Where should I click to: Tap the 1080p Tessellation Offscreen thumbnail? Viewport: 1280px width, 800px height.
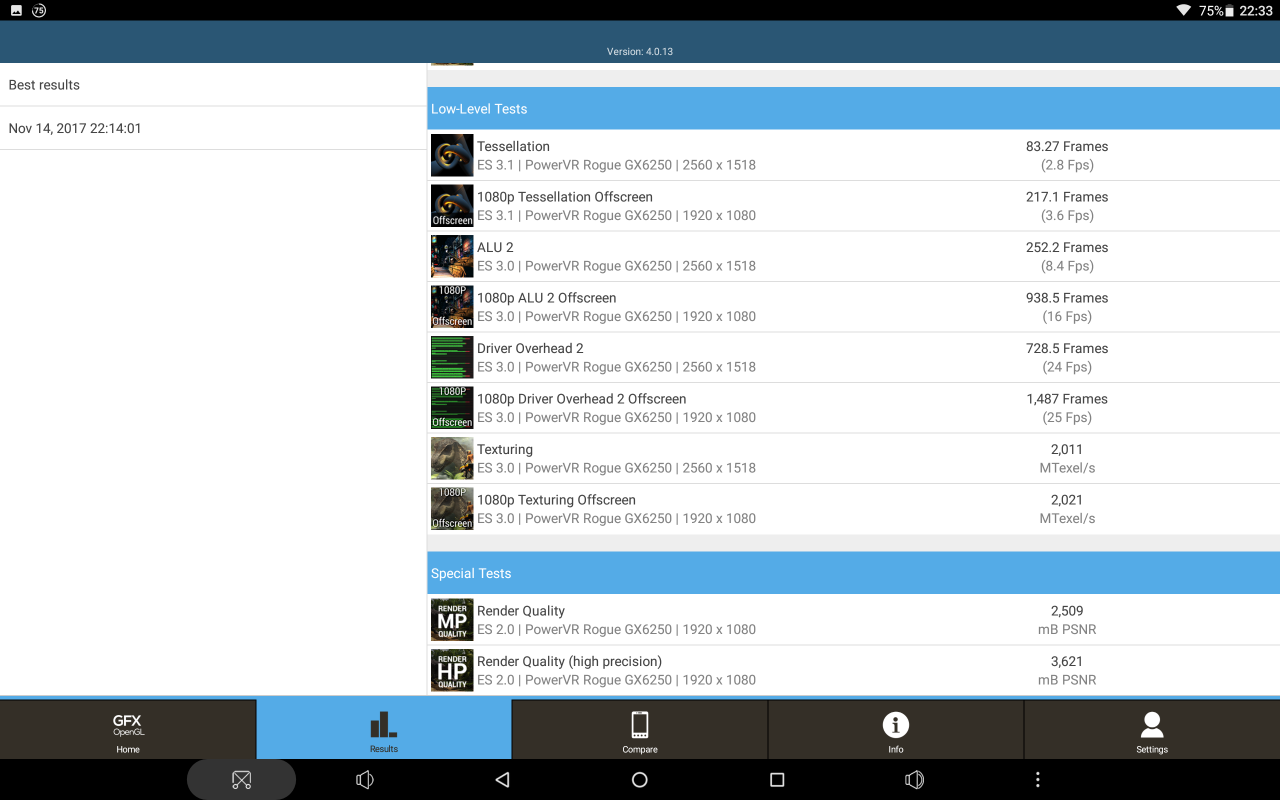tap(452, 206)
